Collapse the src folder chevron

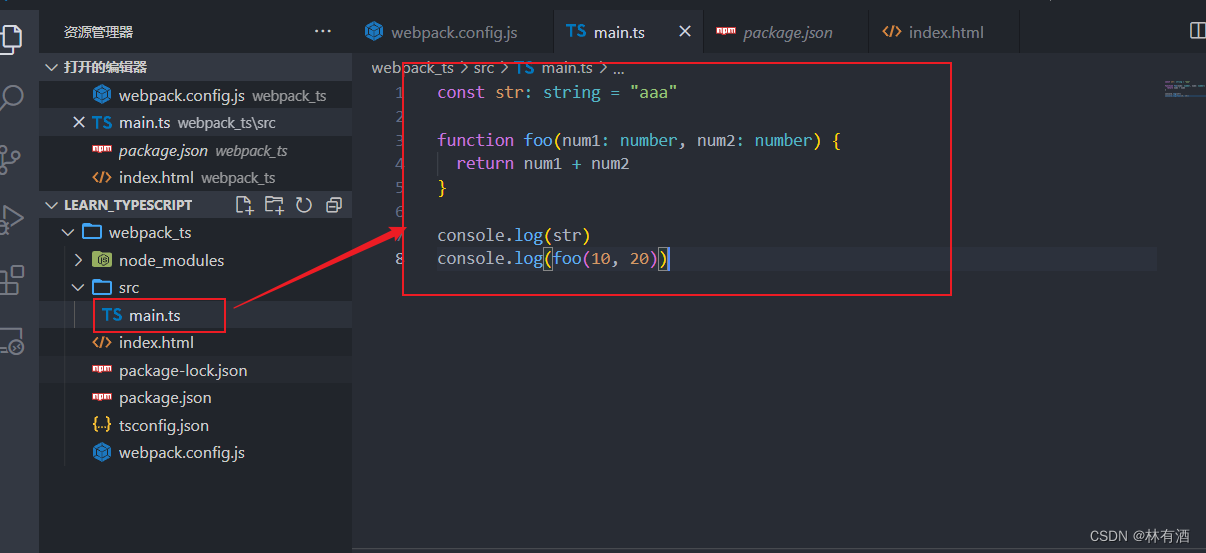pos(79,287)
